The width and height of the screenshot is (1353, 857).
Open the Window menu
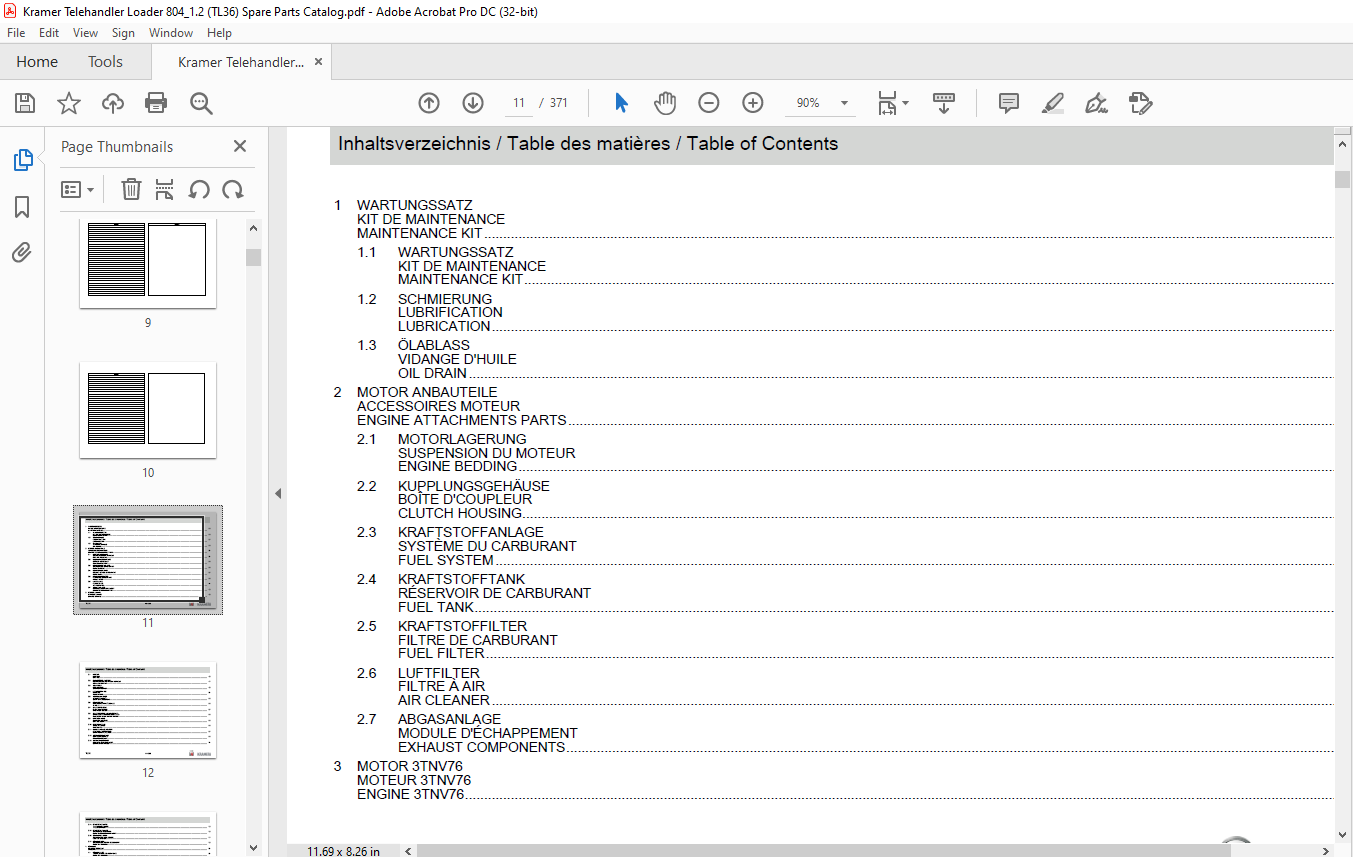click(171, 33)
